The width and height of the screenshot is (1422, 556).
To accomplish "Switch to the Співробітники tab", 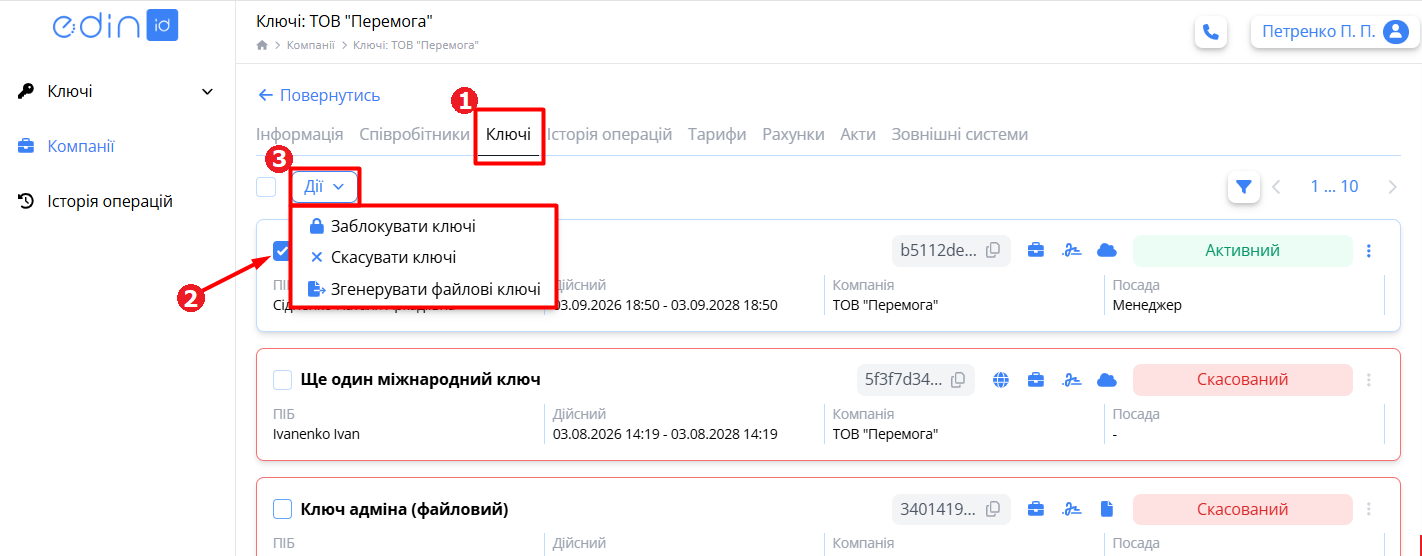I will [414, 134].
